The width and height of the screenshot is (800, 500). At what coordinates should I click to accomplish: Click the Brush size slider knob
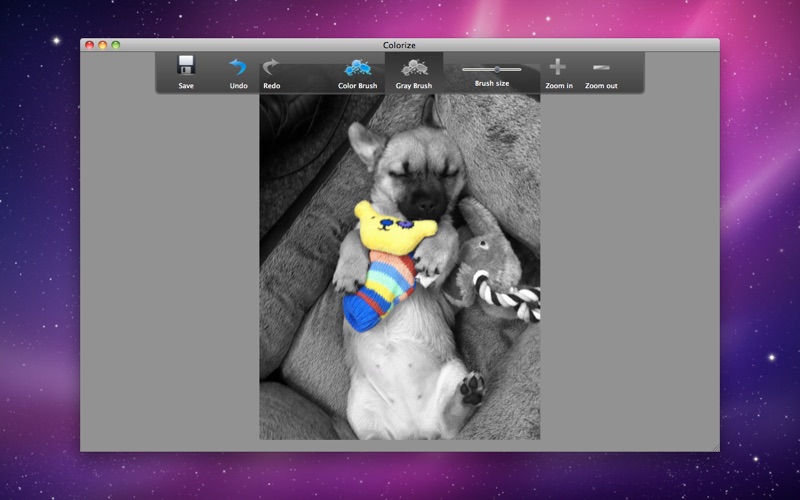(497, 69)
